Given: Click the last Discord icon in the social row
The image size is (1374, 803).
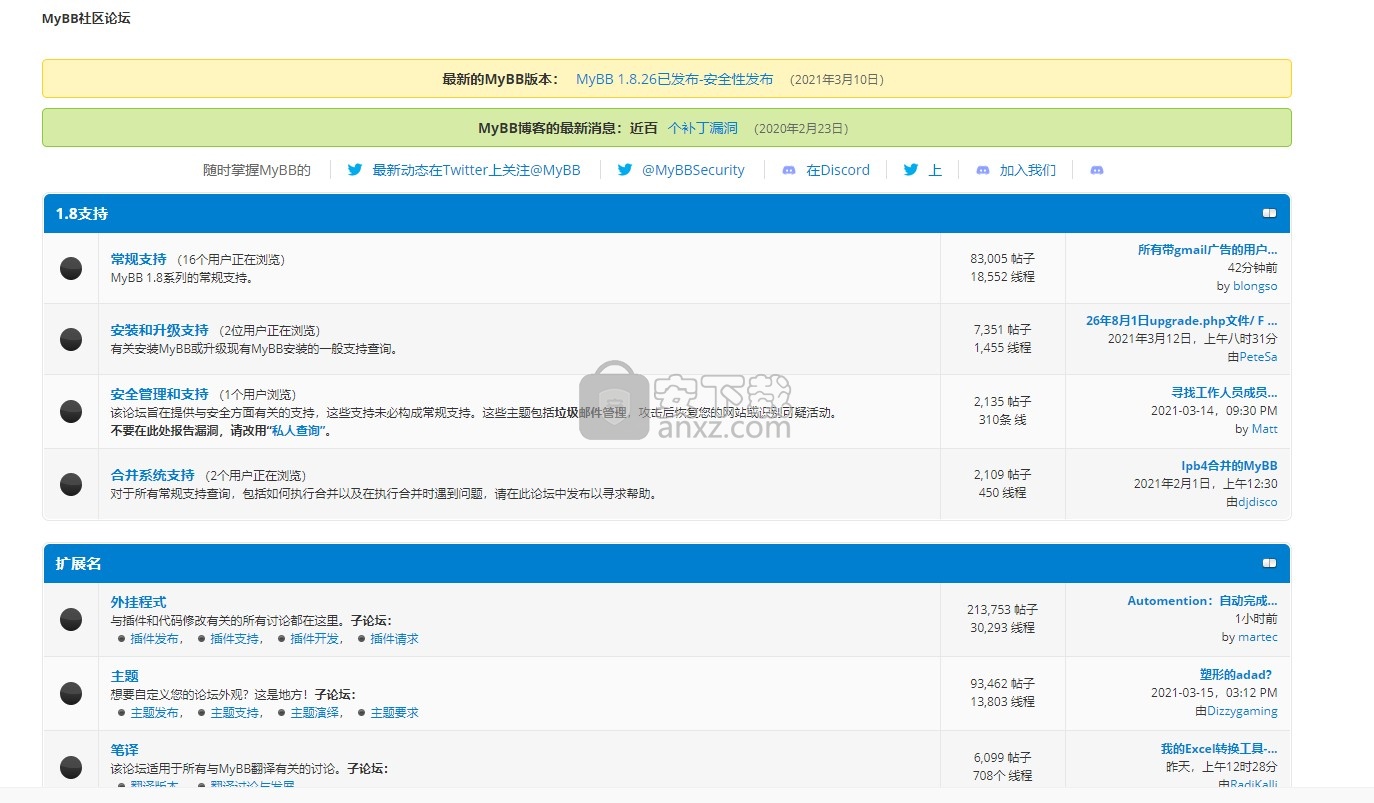Looking at the screenshot, I should pyautogui.click(x=1096, y=170).
